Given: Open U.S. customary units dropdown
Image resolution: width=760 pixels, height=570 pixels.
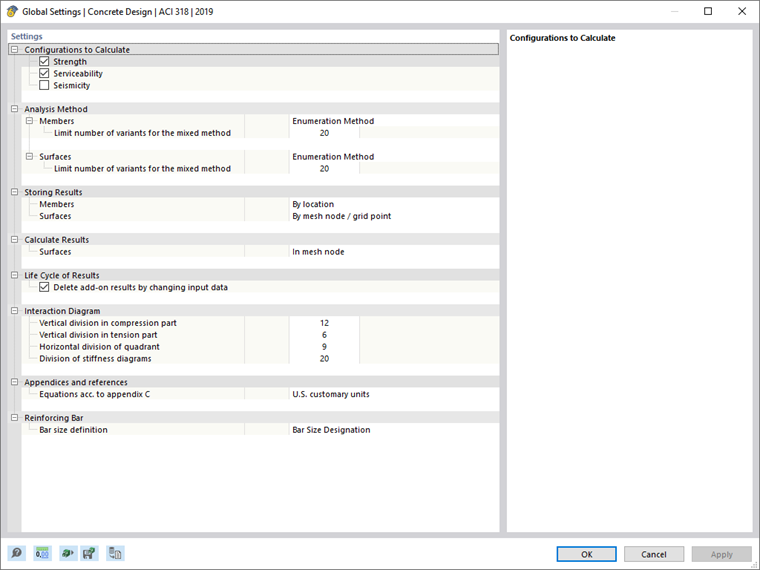Looking at the screenshot, I should (394, 394).
